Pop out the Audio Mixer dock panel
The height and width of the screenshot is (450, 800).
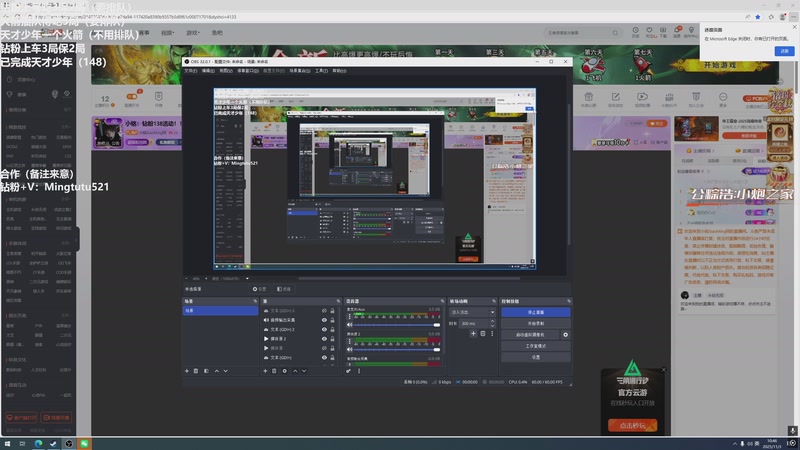[442, 301]
